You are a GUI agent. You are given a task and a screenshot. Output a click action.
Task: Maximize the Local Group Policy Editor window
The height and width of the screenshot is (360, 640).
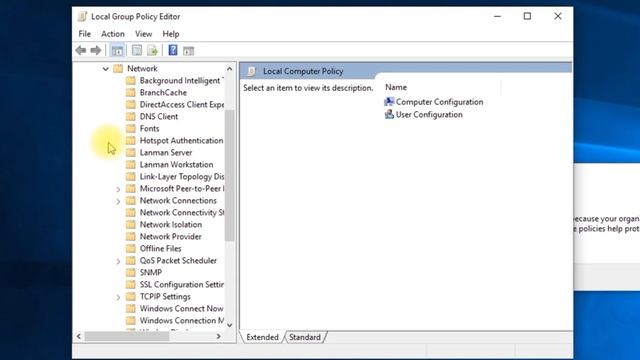[x=527, y=16]
